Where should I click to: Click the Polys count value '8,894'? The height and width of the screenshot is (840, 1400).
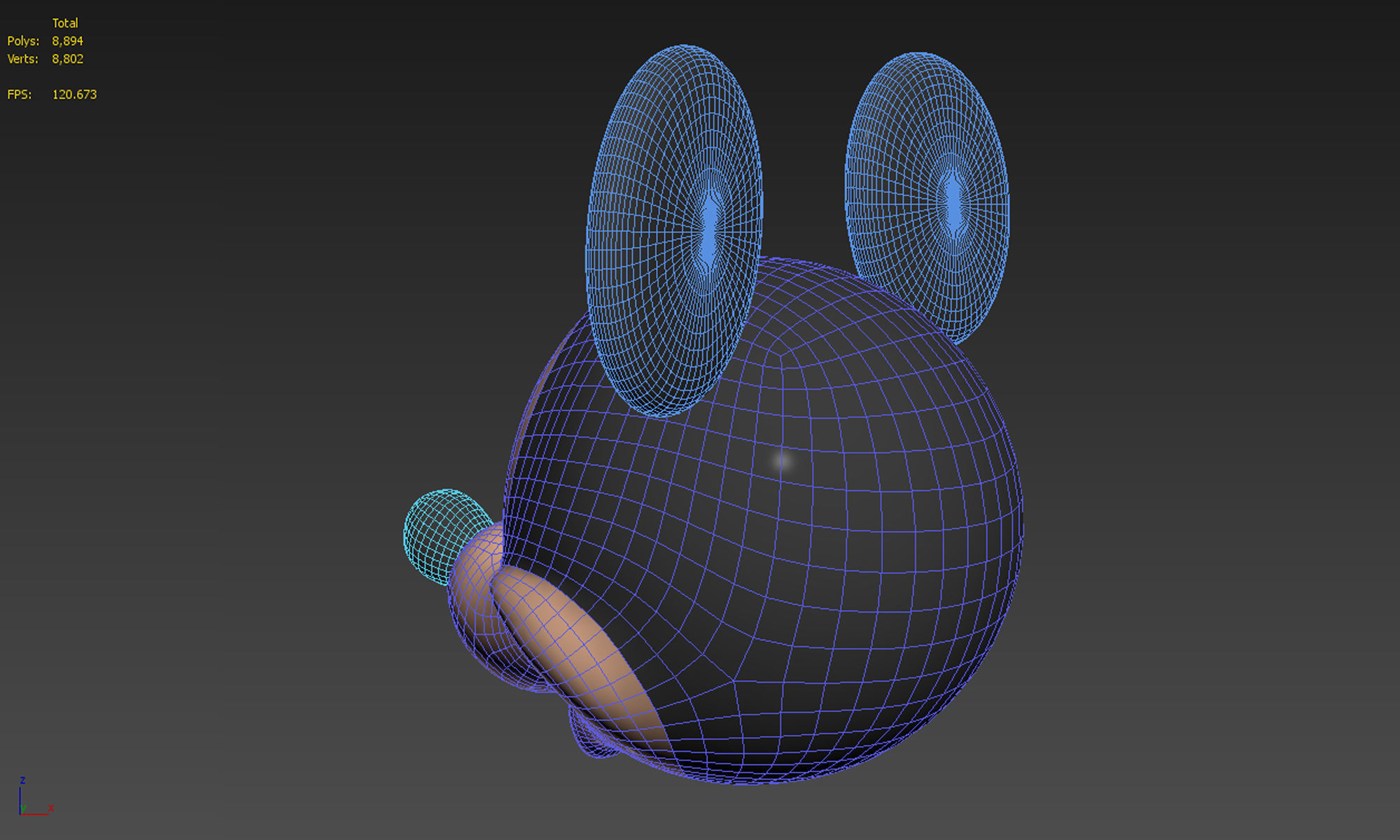point(67,41)
